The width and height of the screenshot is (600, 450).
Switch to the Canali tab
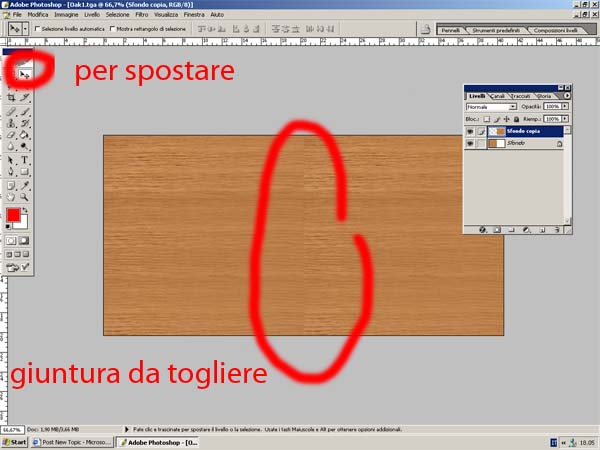point(498,95)
